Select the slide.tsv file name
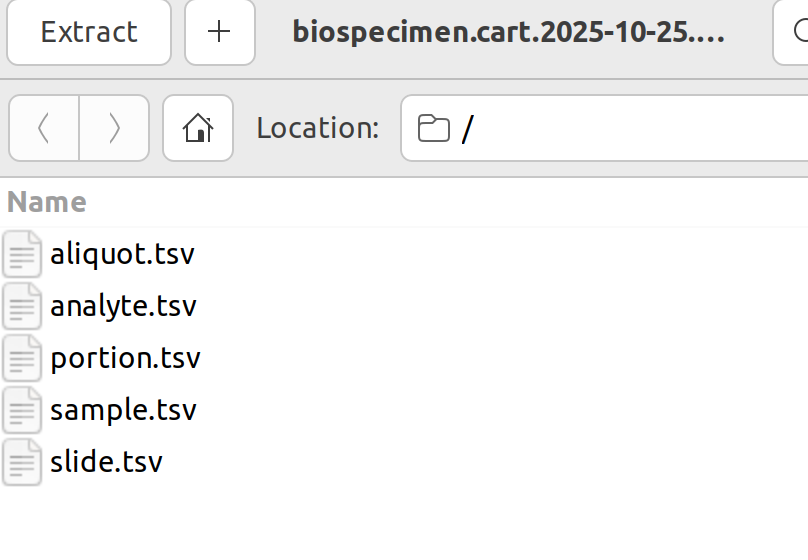 click(106, 462)
